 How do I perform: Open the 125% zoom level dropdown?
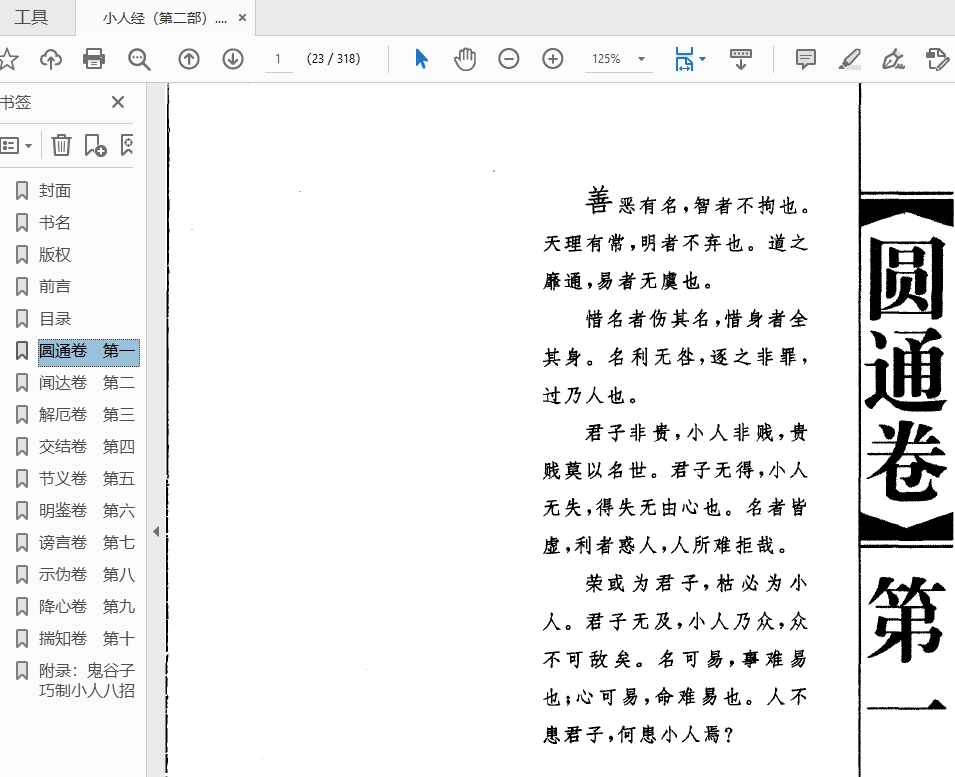(641, 59)
